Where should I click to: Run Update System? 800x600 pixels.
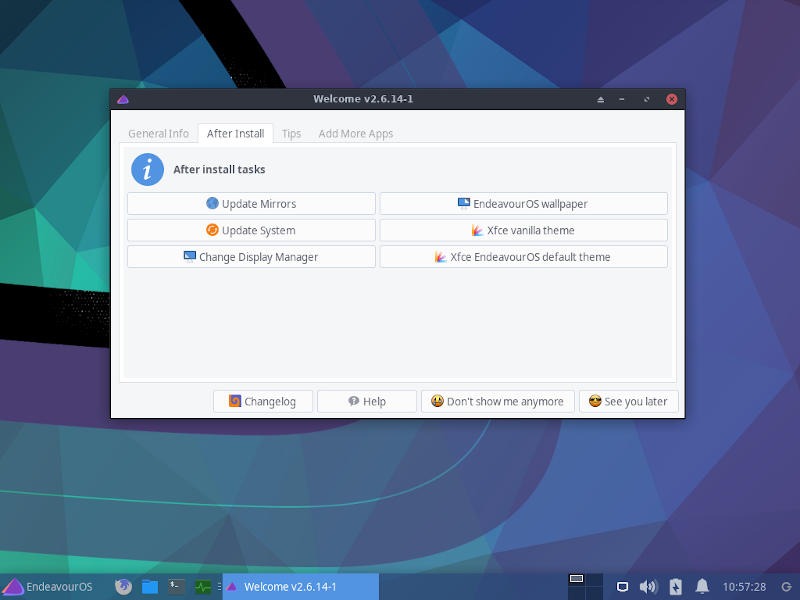click(x=250, y=230)
